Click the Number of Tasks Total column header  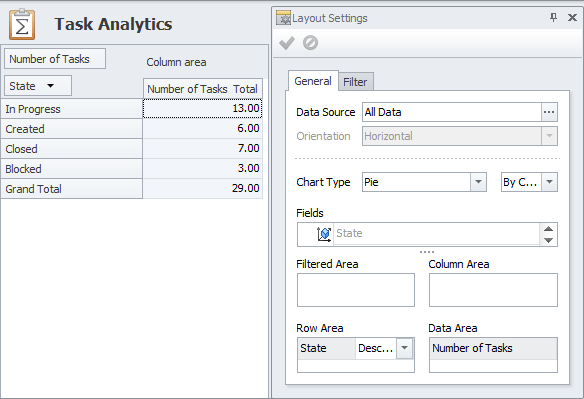pos(203,89)
